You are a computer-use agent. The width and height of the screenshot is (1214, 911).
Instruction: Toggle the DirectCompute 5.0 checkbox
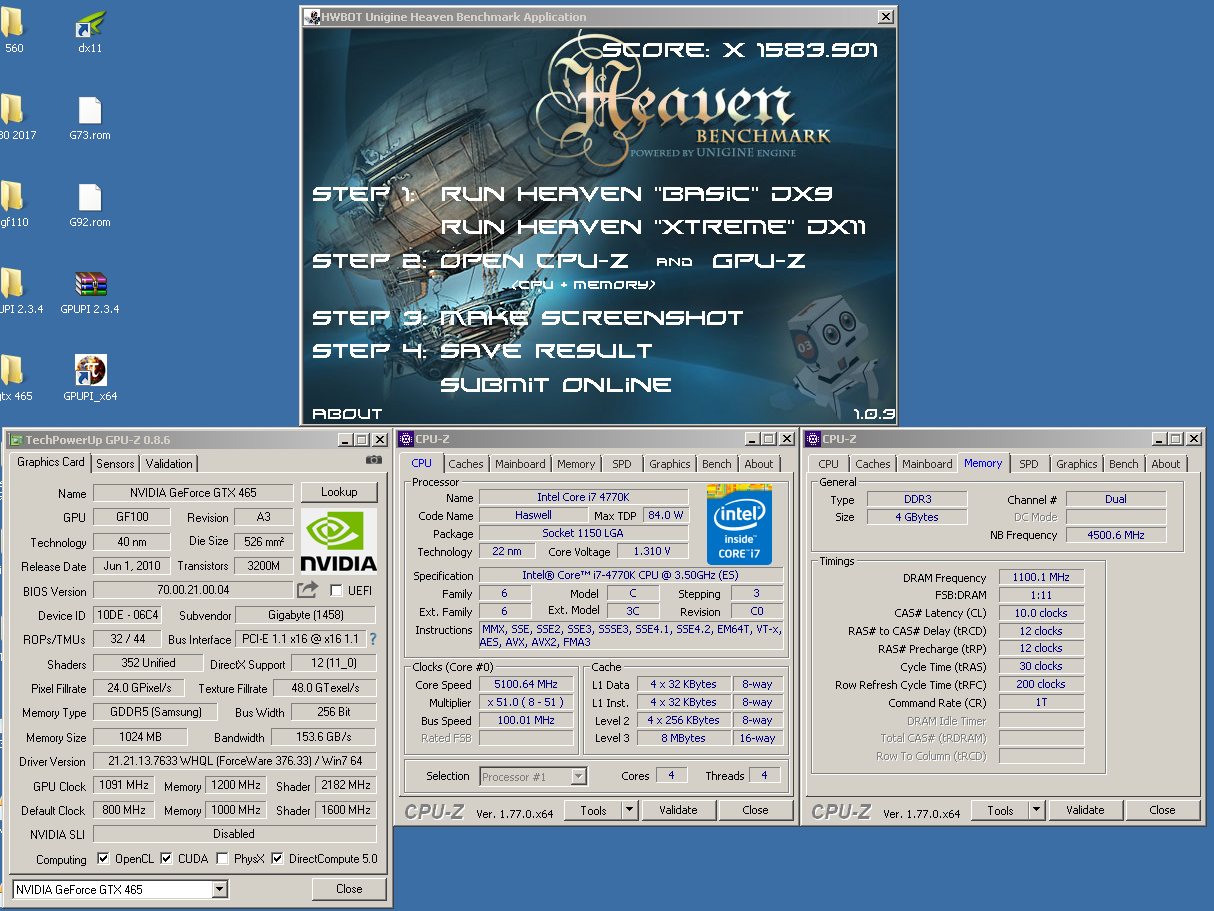279,859
